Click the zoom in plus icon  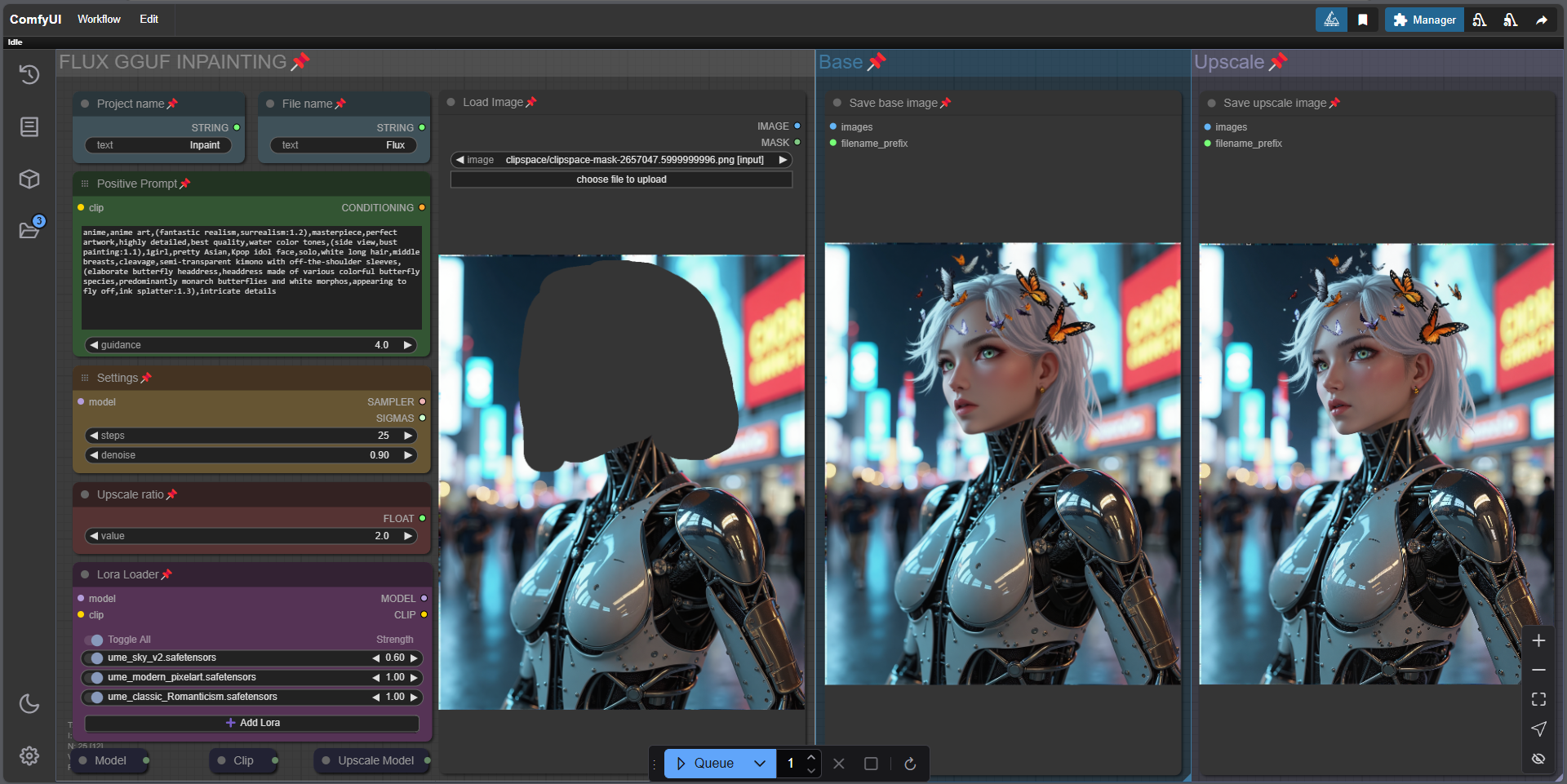tap(1538, 640)
